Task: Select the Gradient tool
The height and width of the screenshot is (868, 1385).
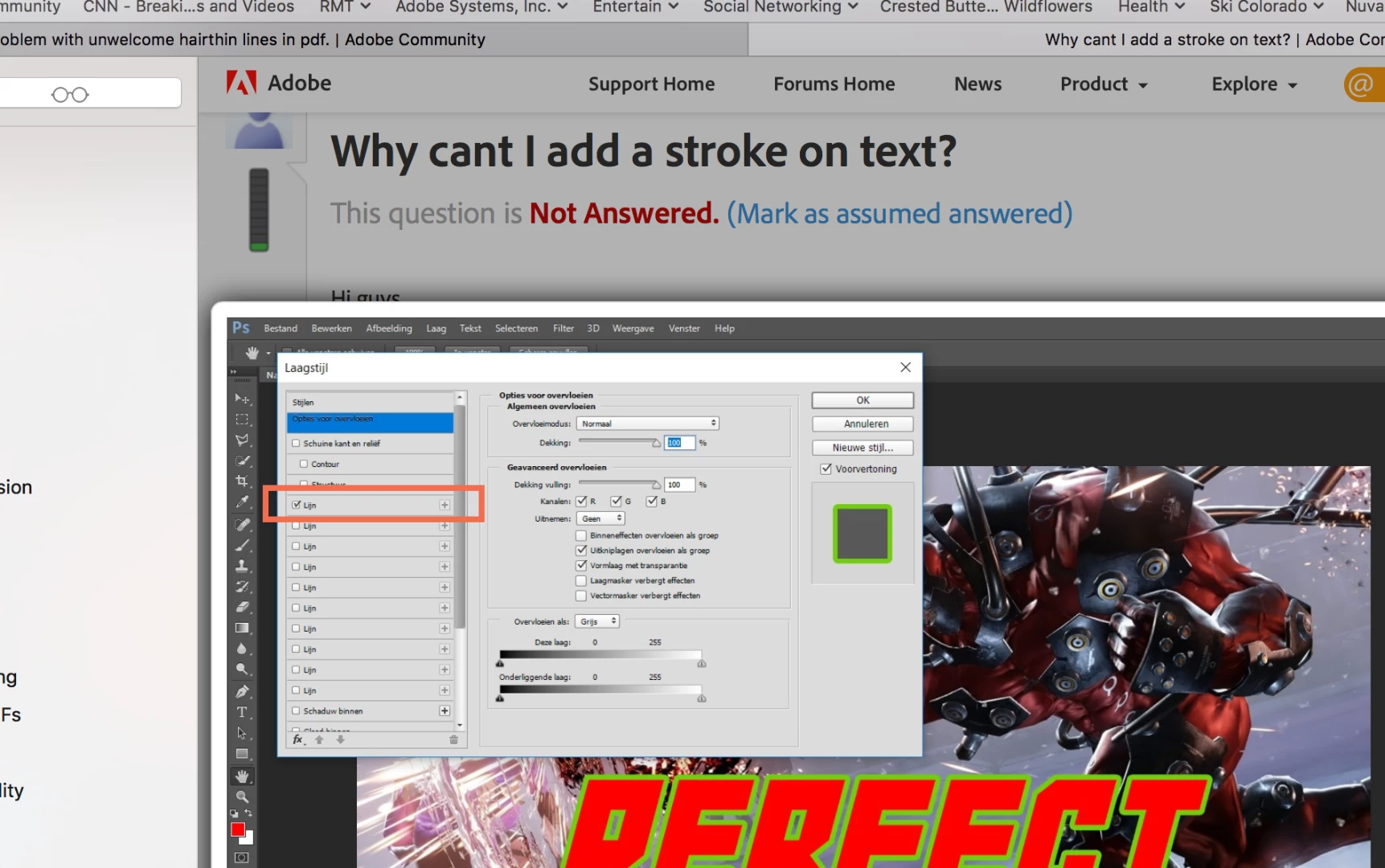Action: point(242,628)
